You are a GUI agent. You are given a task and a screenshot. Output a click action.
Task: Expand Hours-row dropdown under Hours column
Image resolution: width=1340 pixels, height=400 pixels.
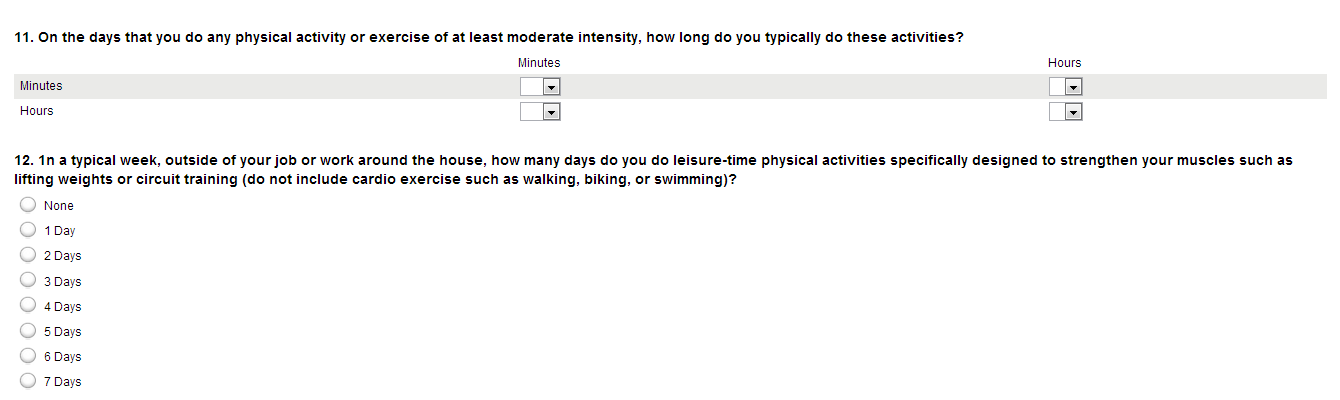pos(1066,112)
